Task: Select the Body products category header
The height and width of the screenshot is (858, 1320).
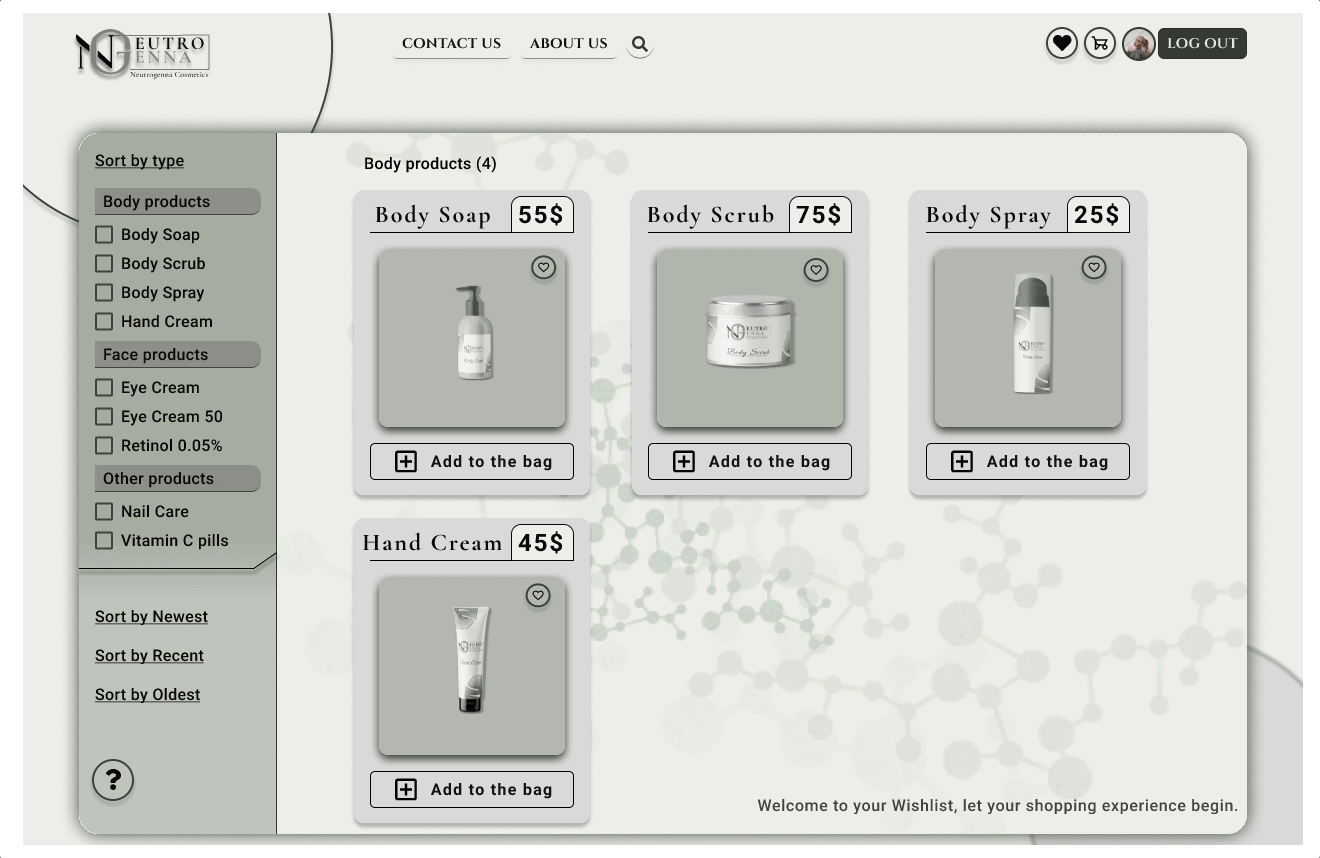Action: [177, 201]
